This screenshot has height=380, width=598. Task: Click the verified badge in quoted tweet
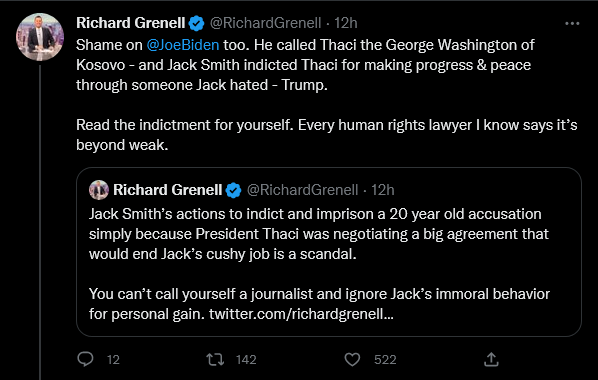point(233,190)
